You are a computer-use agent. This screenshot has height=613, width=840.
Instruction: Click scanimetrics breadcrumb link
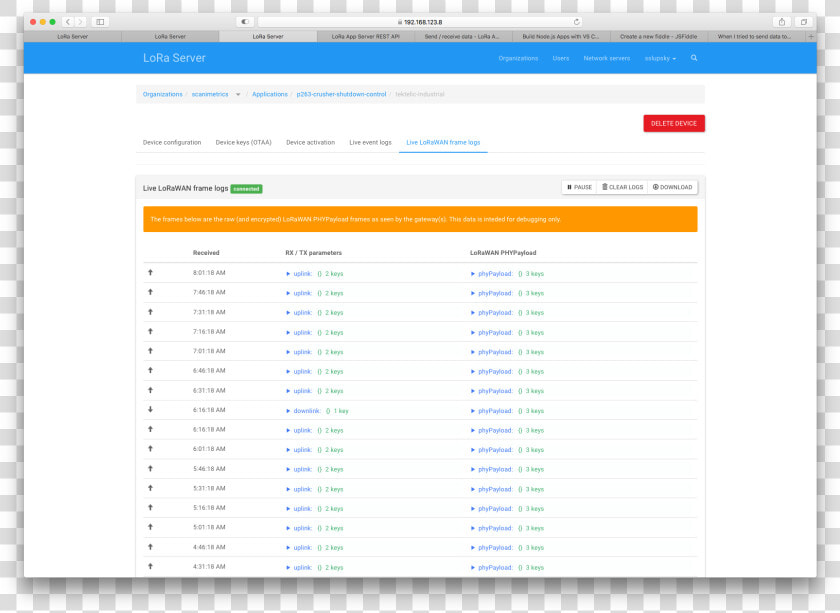pos(210,94)
